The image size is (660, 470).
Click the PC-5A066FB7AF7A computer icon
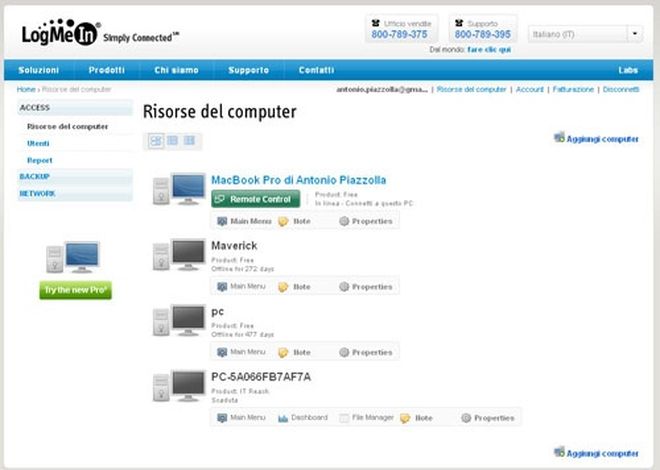179,386
